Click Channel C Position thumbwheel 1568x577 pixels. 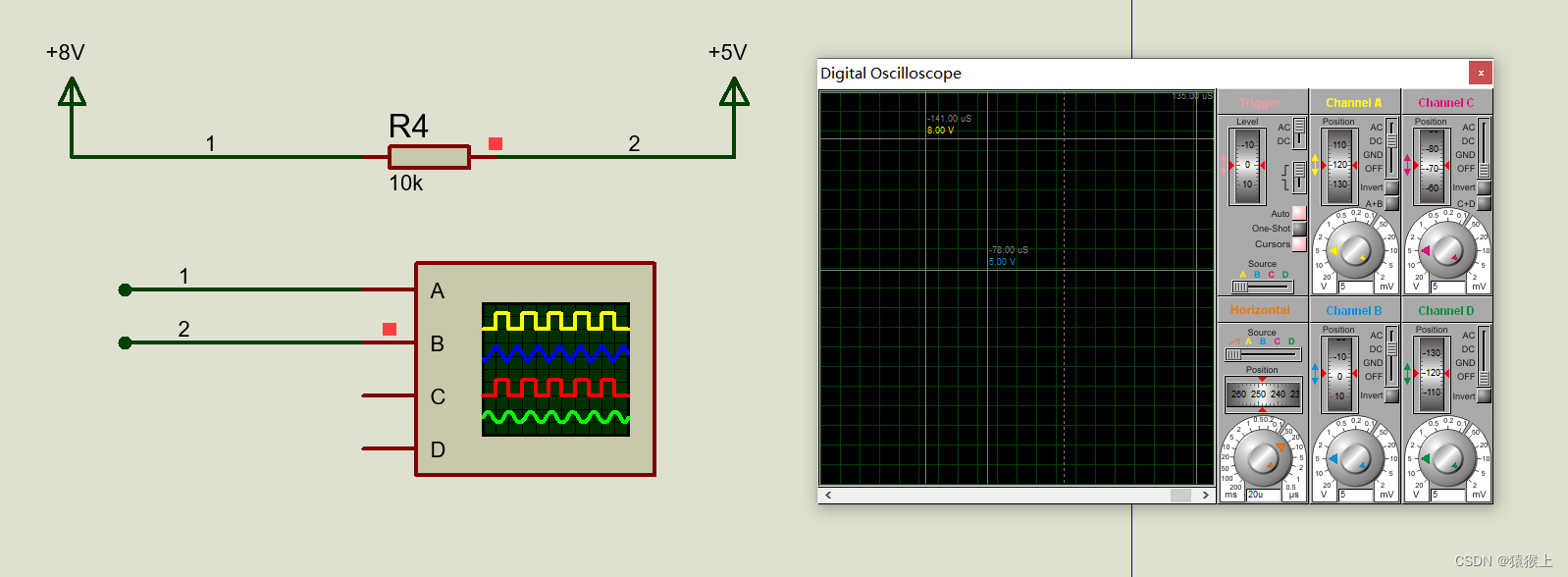[x=1433, y=166]
